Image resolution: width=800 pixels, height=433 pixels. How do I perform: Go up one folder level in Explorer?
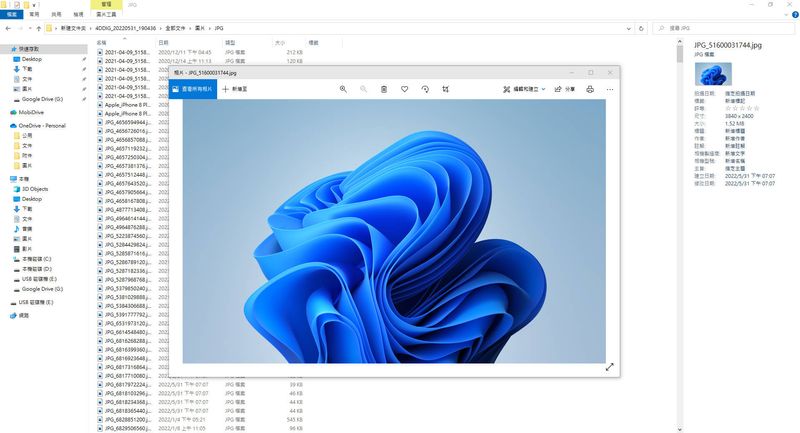point(38,29)
